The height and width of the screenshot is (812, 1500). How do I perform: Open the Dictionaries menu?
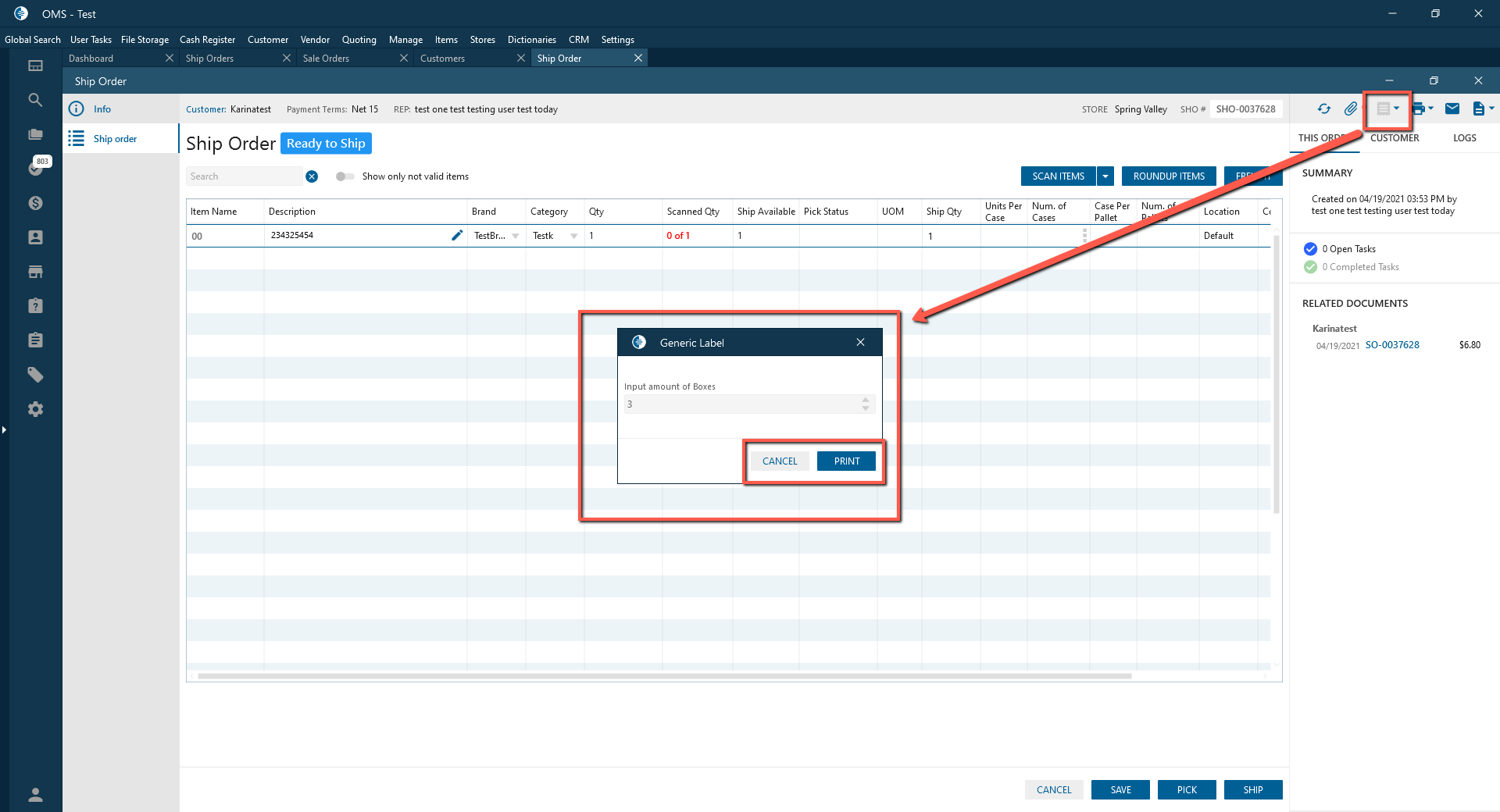click(532, 40)
